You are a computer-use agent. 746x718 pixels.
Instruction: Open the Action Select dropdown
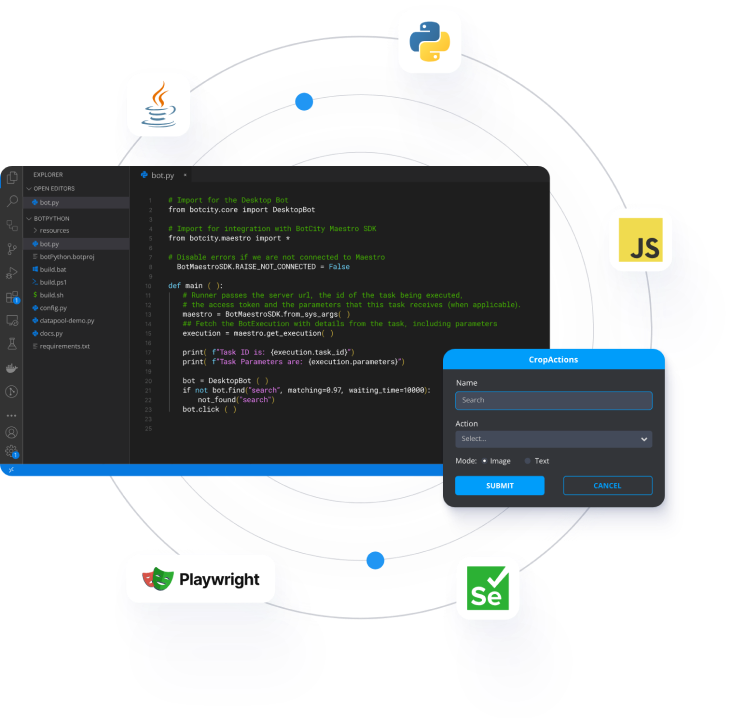click(x=553, y=439)
